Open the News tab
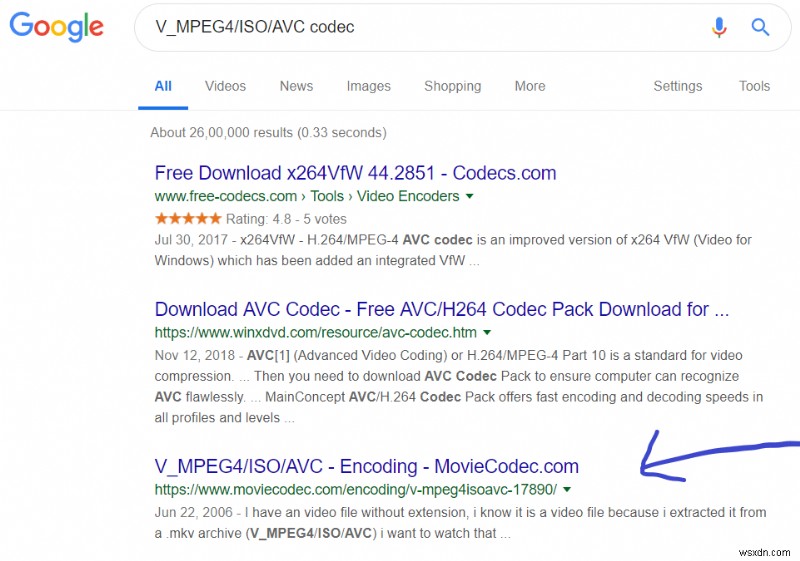800x561 pixels. [x=296, y=86]
